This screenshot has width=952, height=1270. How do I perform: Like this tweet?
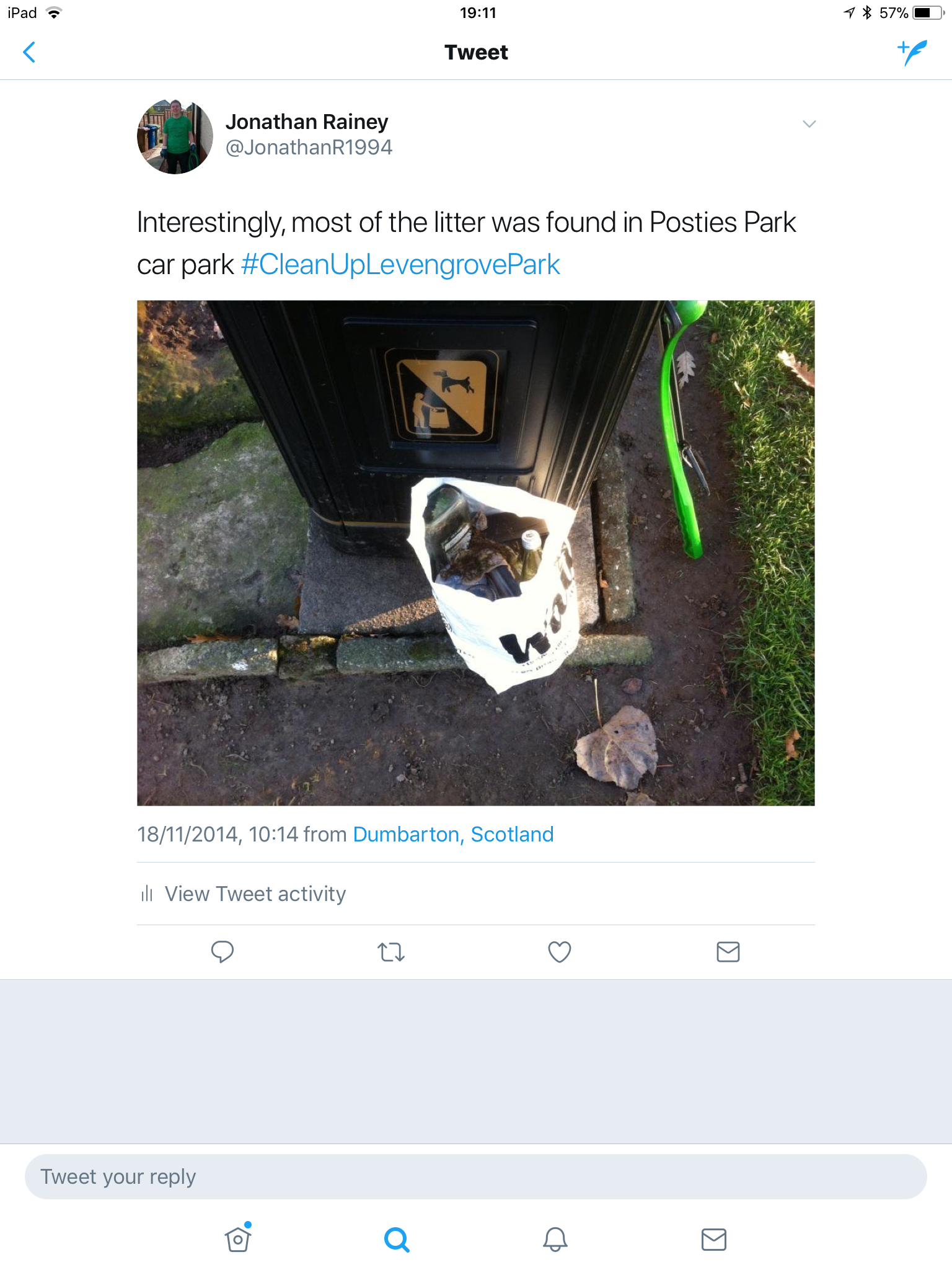559,951
